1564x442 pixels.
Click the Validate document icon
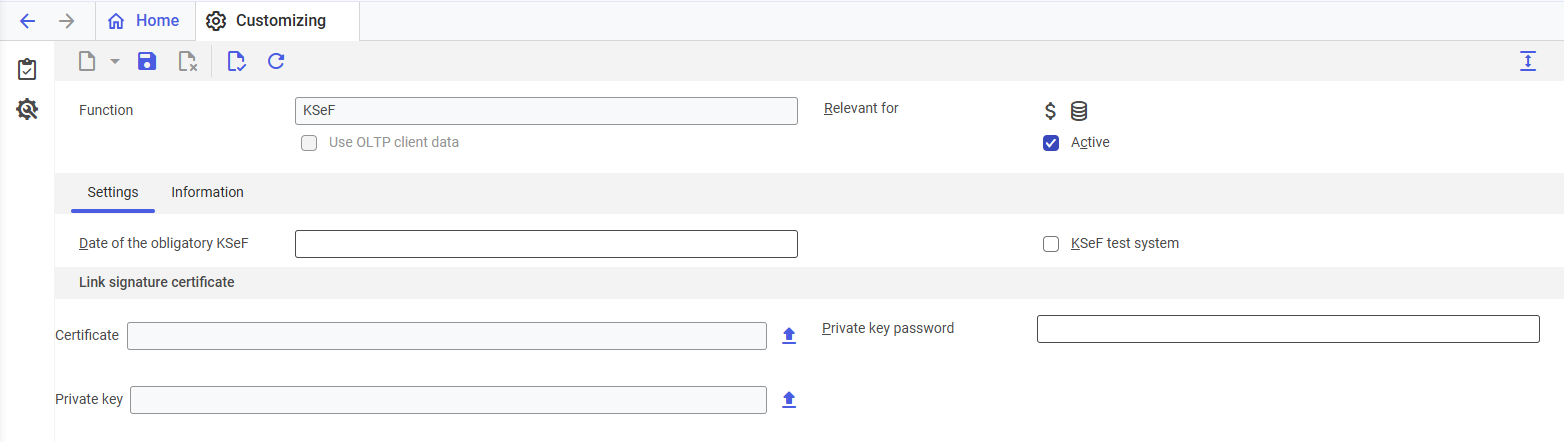(236, 62)
